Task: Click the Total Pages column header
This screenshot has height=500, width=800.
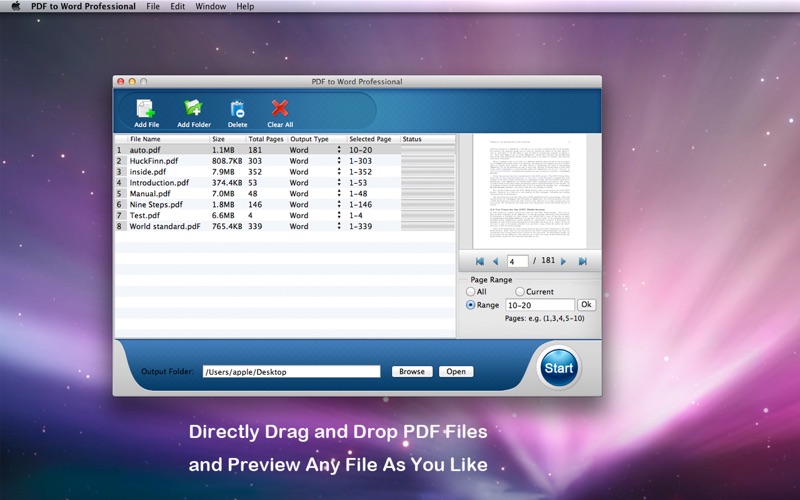Action: (x=267, y=139)
